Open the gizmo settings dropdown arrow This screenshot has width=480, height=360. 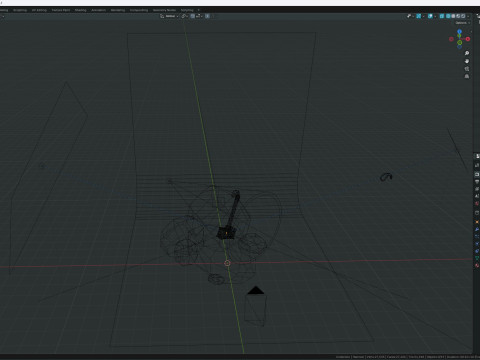423,16
